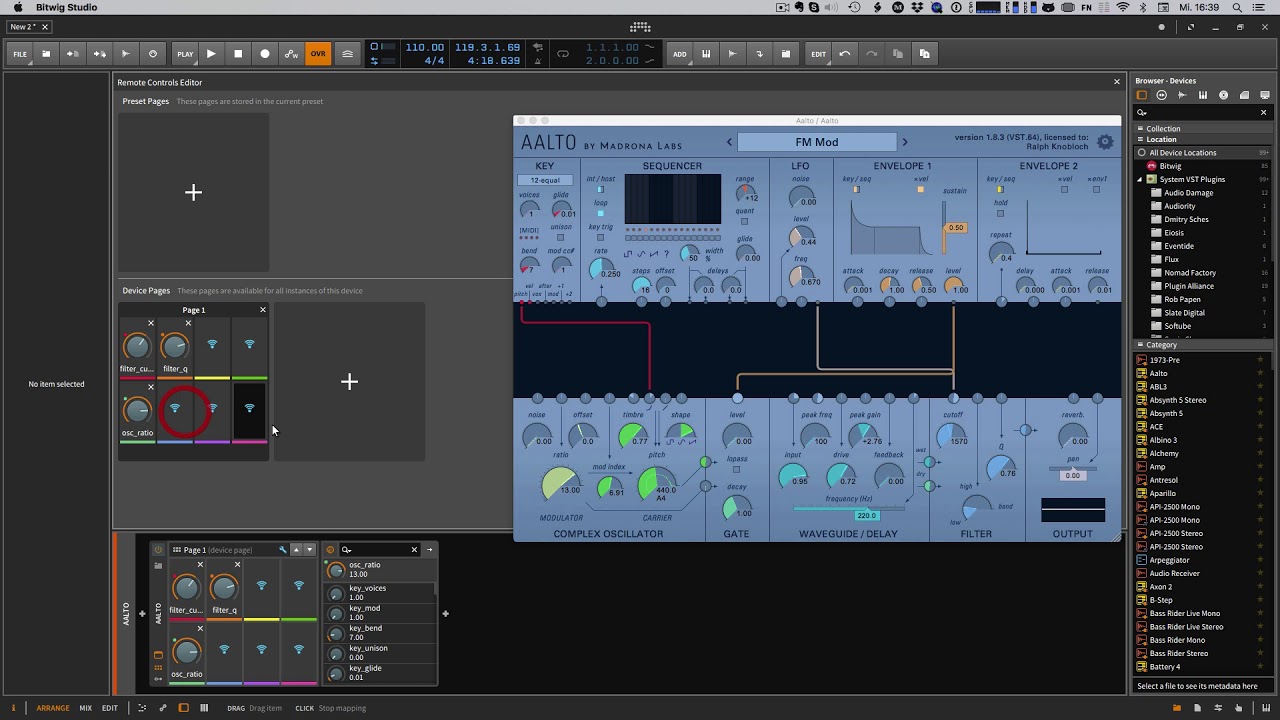Viewport: 1280px width, 720px height.
Task: Undo with the curved back arrow
Action: tap(845, 54)
